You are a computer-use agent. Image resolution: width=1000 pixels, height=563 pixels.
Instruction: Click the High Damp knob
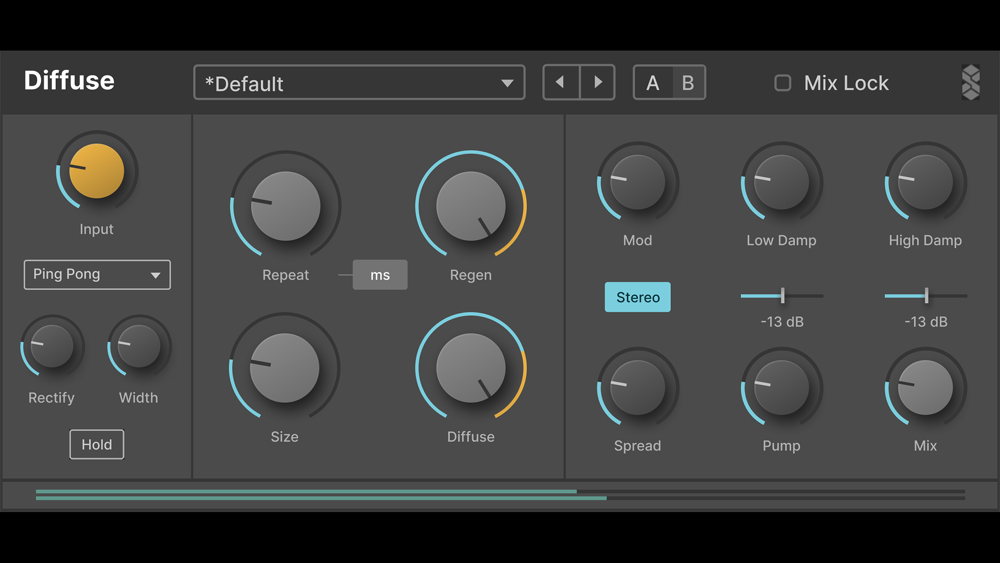[925, 182]
